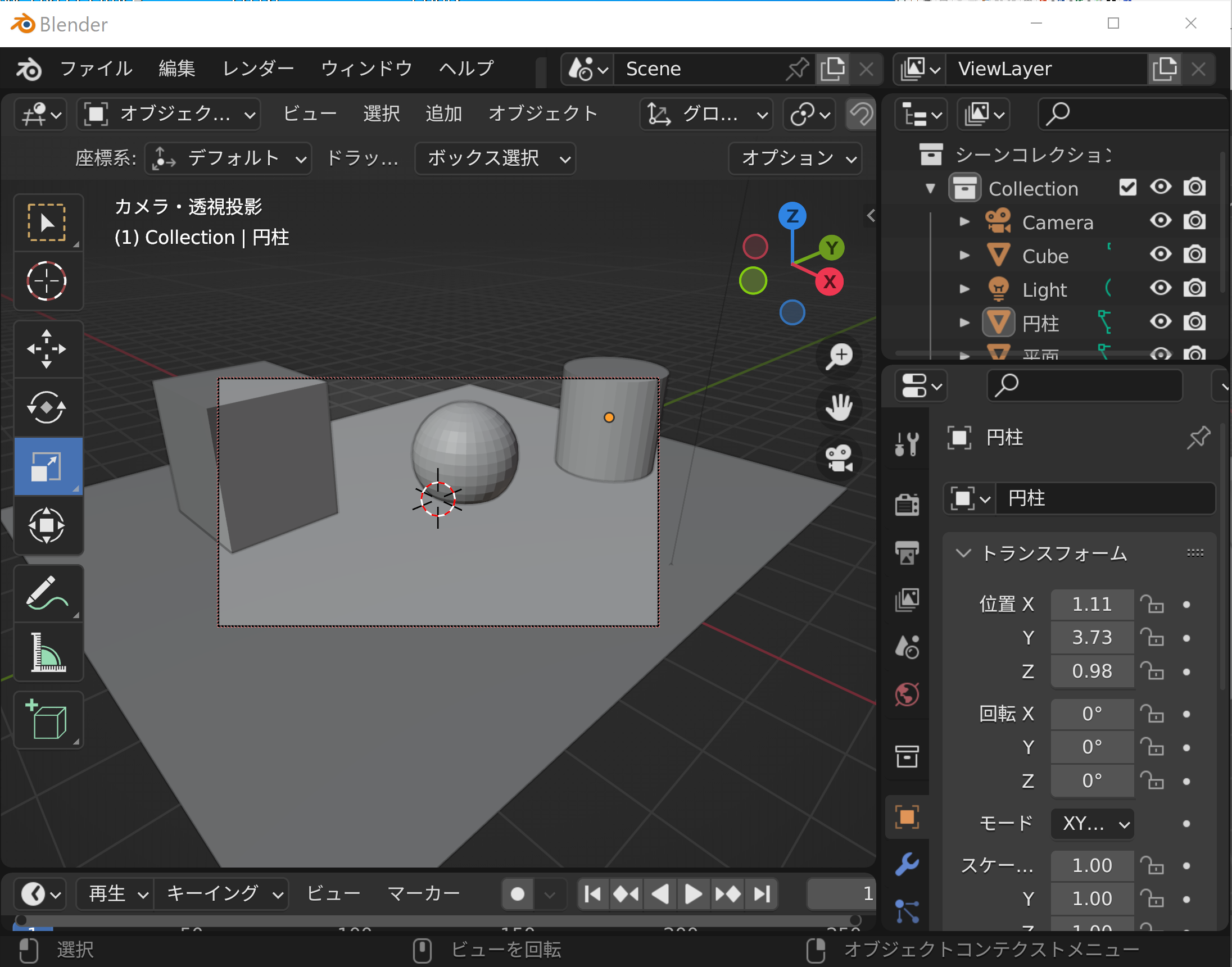Open the Object properties tab

tap(907, 818)
